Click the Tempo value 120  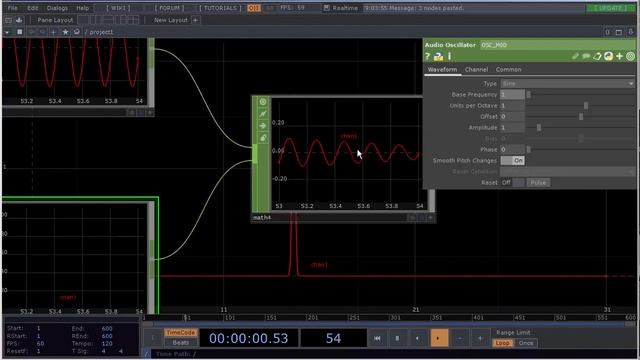pyautogui.click(x=107, y=344)
